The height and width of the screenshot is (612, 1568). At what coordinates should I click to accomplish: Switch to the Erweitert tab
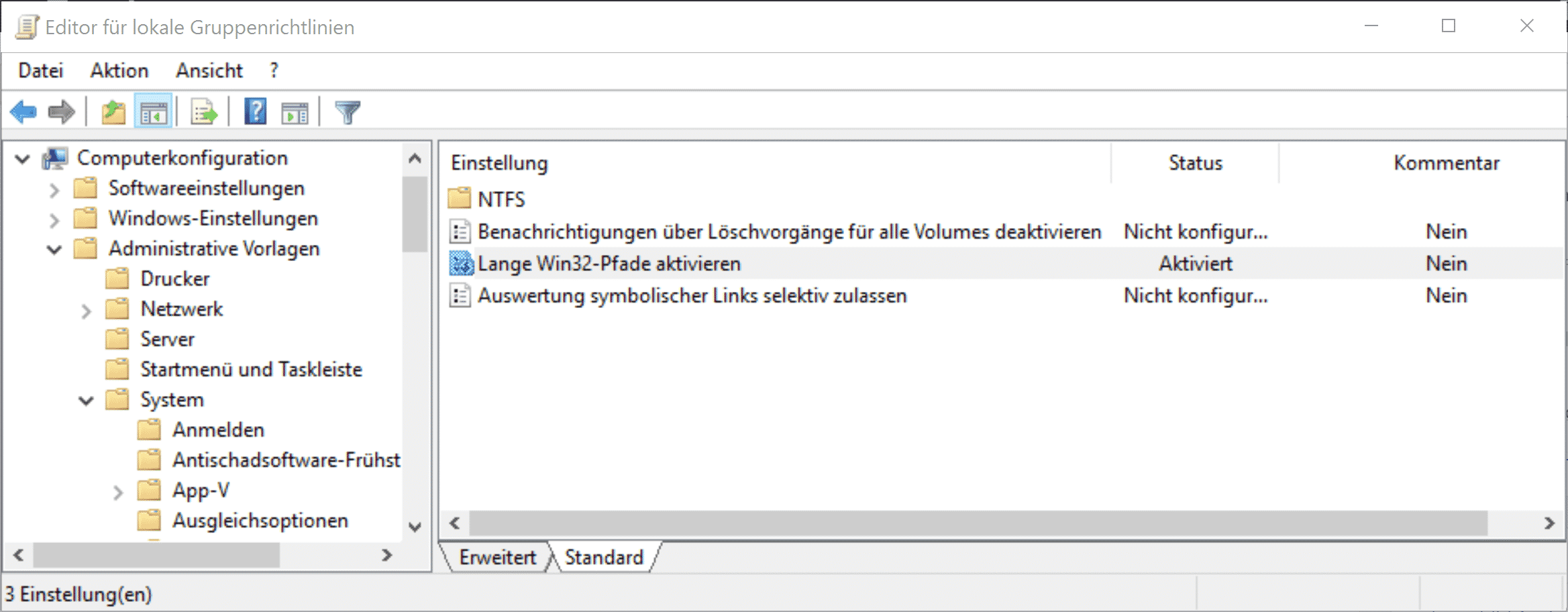(496, 557)
